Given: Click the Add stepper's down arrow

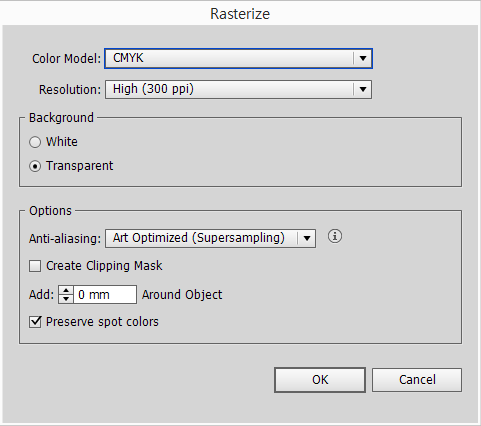Looking at the screenshot, I should (x=66, y=299).
